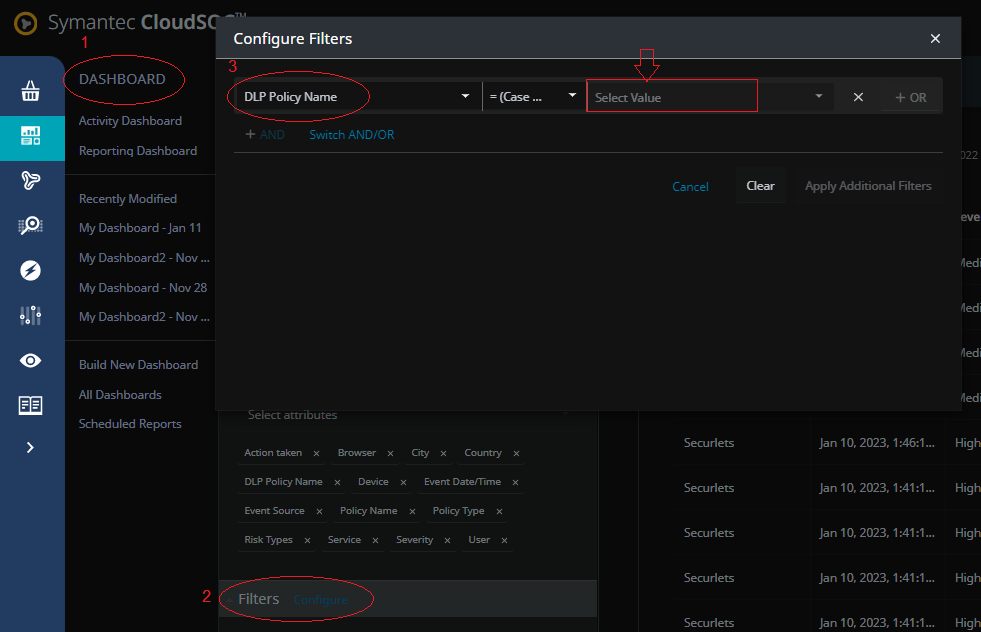
Task: Click the basket icon in sidebar
Action: pos(31,92)
